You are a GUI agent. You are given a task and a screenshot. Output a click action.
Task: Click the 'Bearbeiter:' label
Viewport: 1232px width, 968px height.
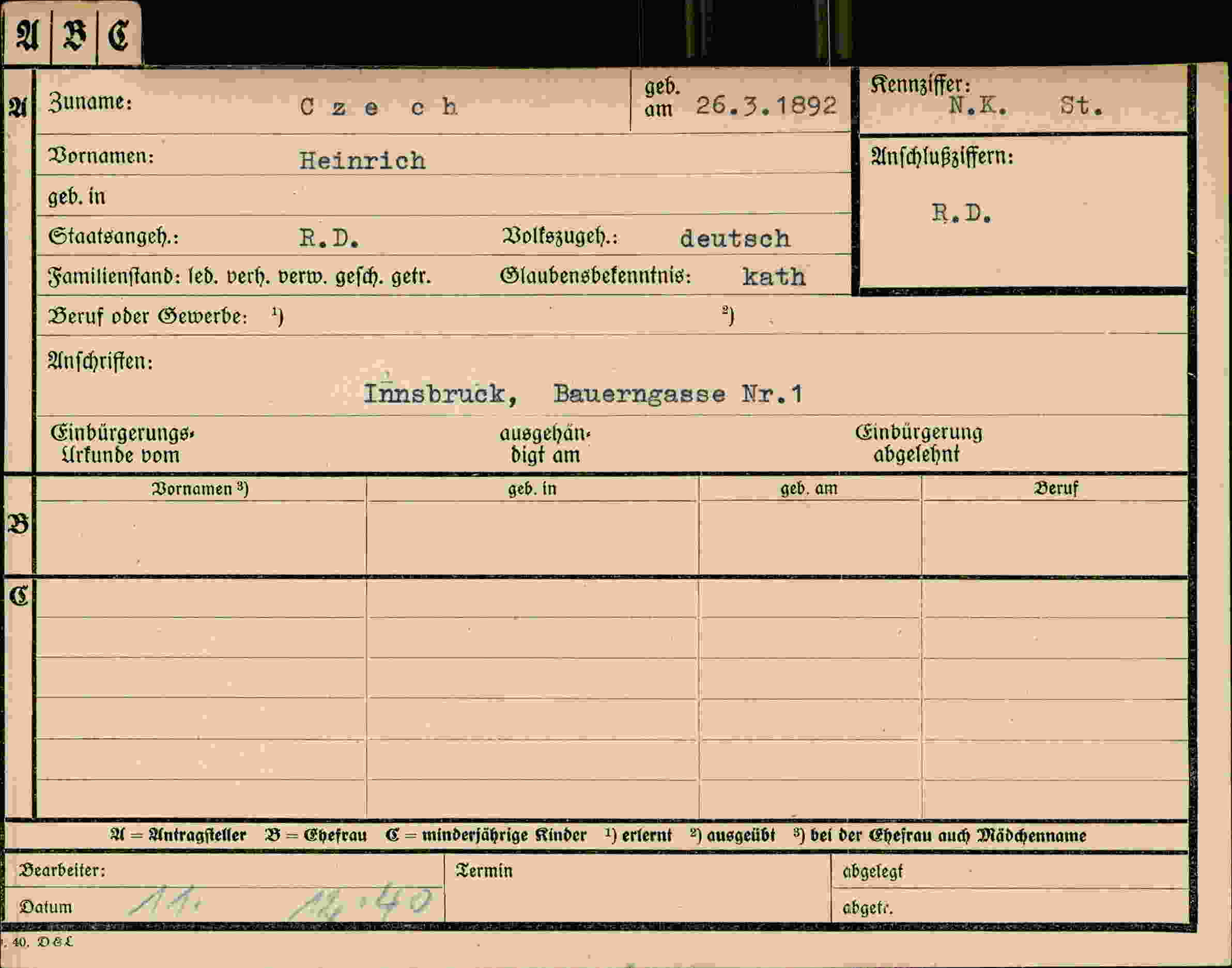click(x=63, y=870)
